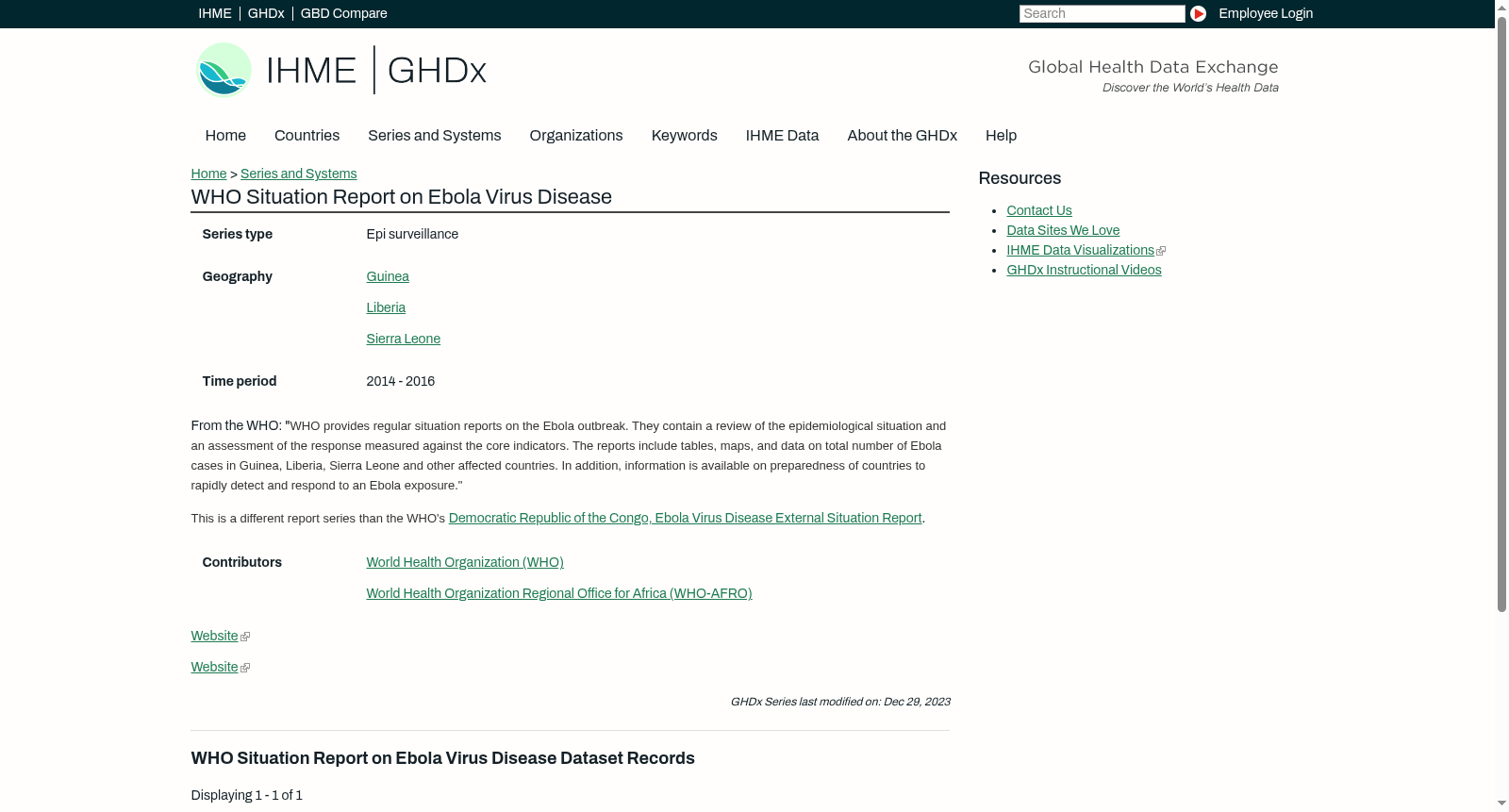Open Contact Us resource link

[1038, 211]
